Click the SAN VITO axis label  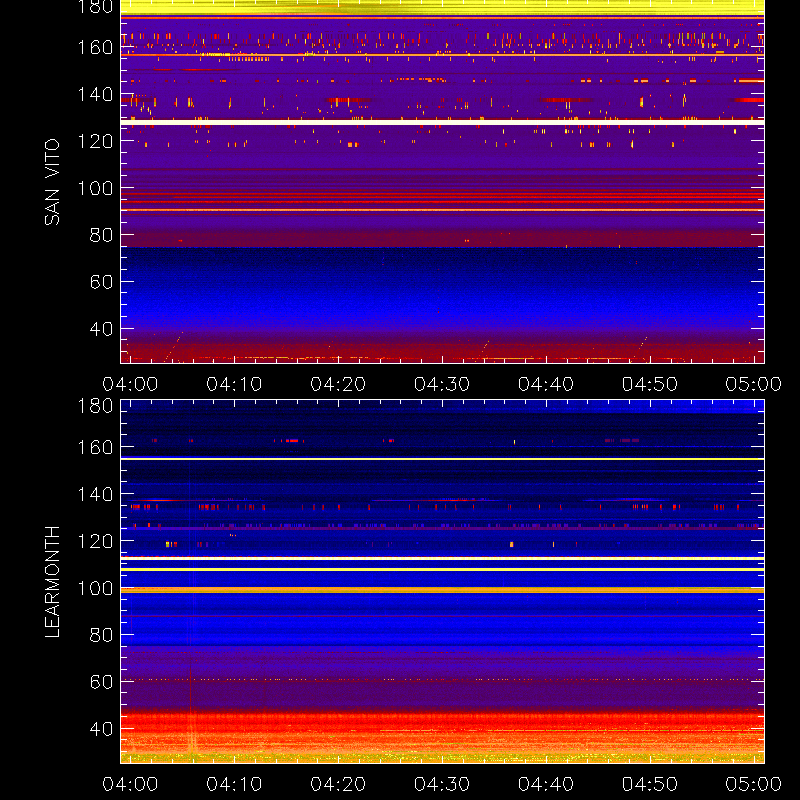point(52,182)
